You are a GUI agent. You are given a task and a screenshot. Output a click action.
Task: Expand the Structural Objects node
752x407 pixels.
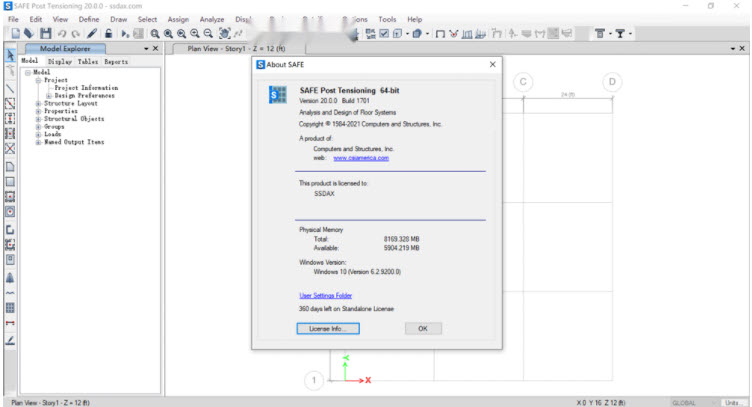pos(38,119)
